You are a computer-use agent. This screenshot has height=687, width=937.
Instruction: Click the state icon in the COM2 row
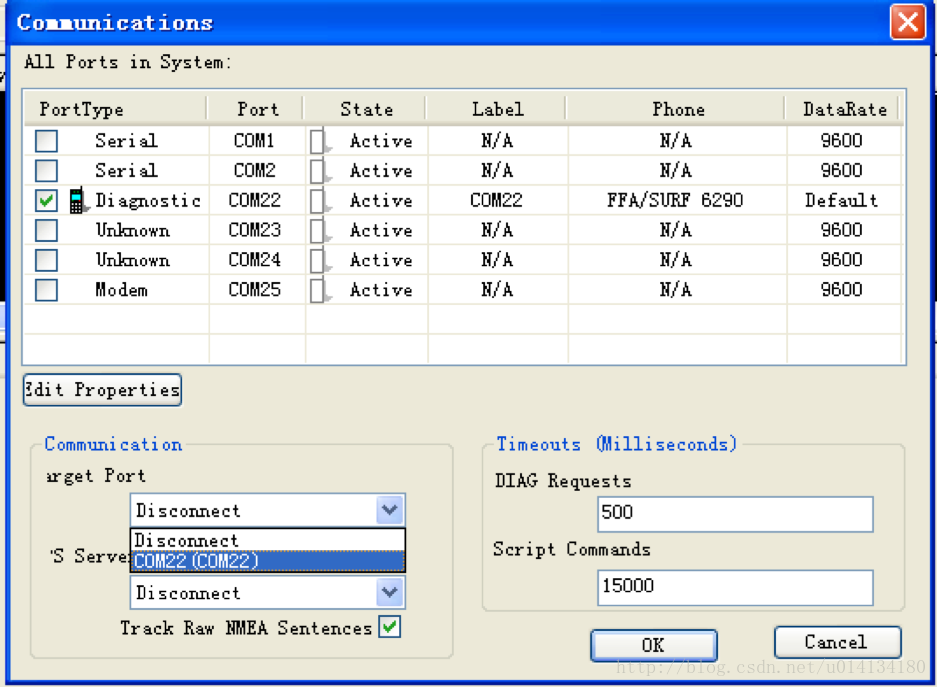click(320, 171)
